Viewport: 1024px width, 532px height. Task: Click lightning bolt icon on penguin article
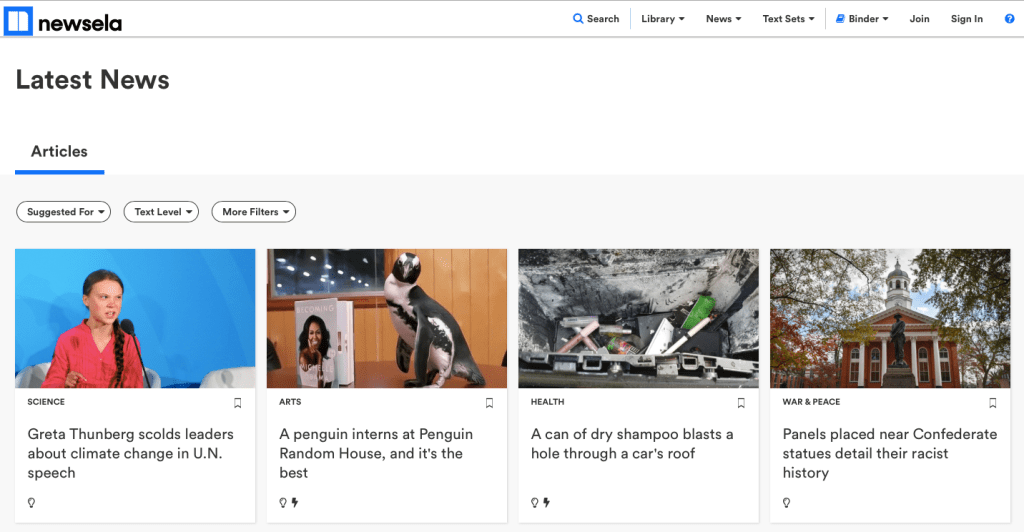click(x=295, y=502)
